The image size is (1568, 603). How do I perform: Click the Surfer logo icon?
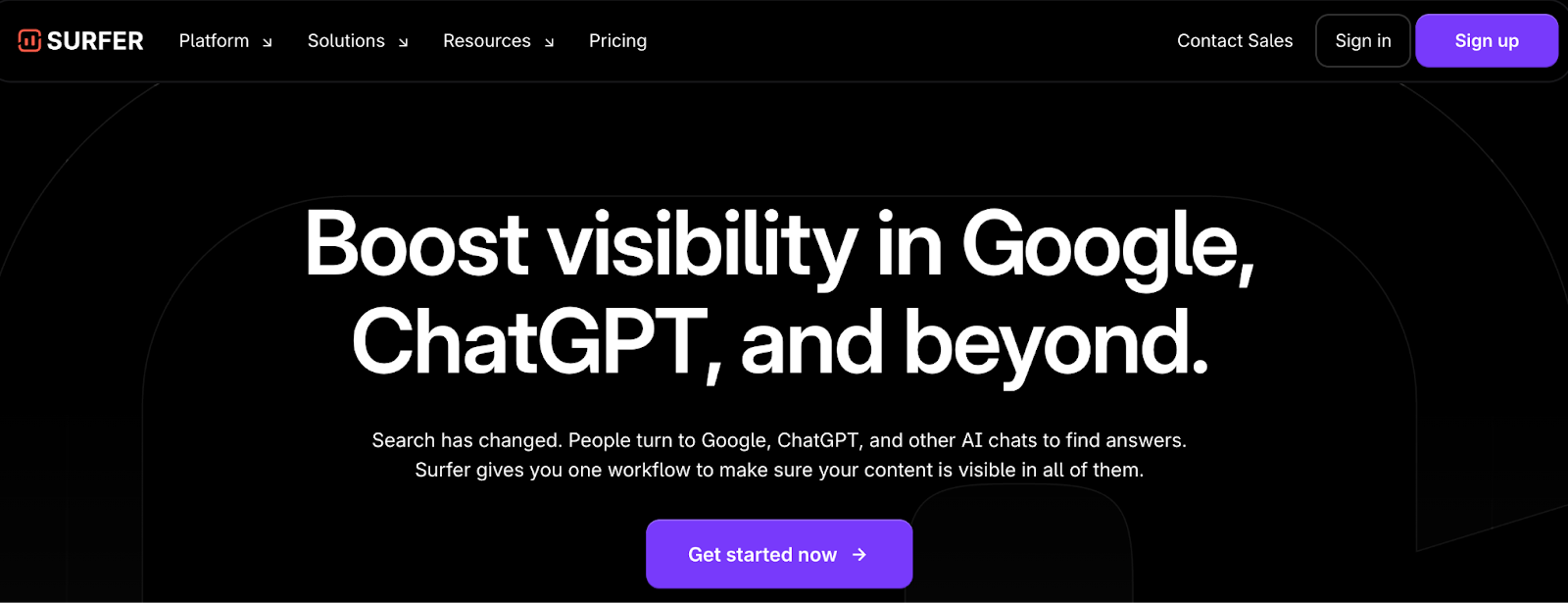pyautogui.click(x=29, y=40)
